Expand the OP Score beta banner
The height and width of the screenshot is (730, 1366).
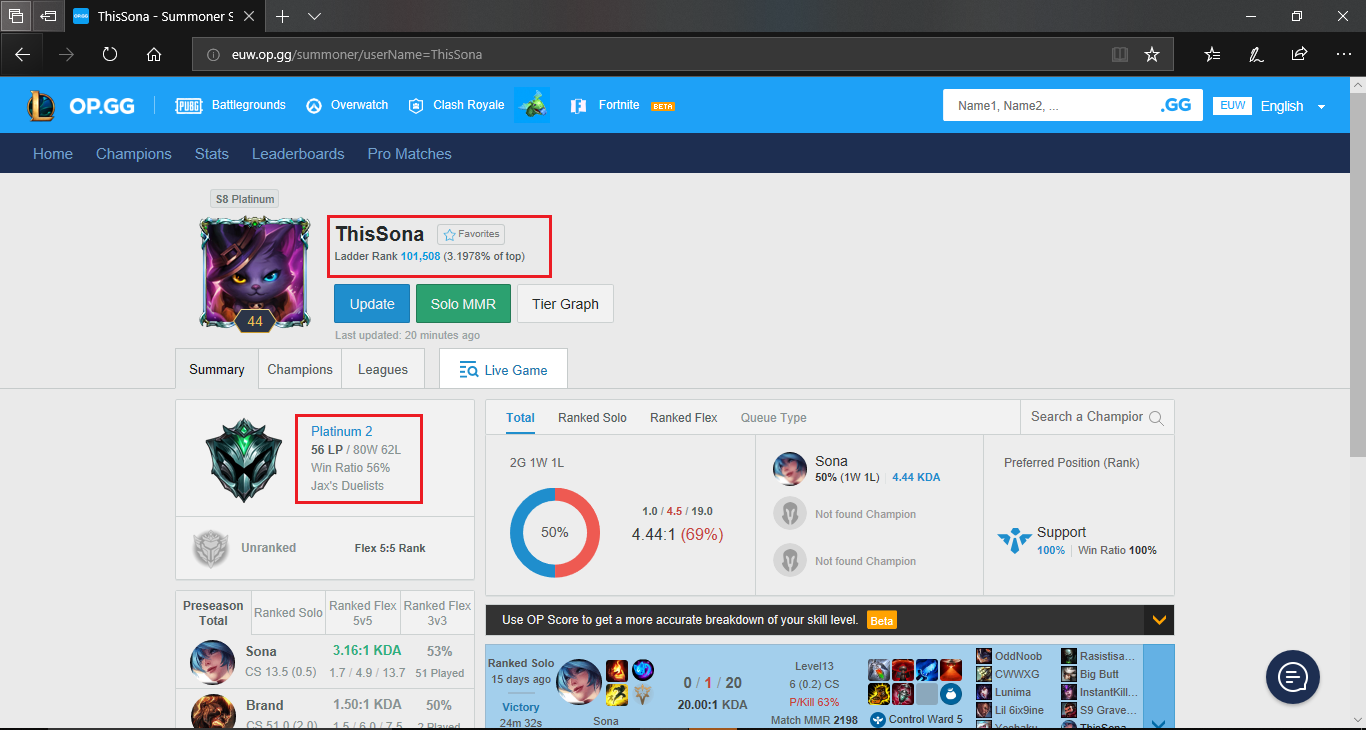(x=1159, y=620)
